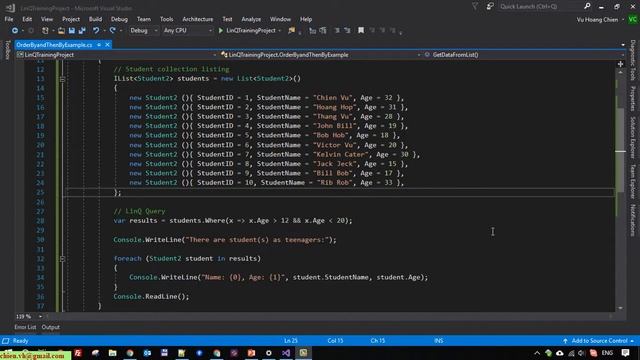Screen dimensions: 640x360
Task: Click the Open File folder icon
Action: pos(61,31)
